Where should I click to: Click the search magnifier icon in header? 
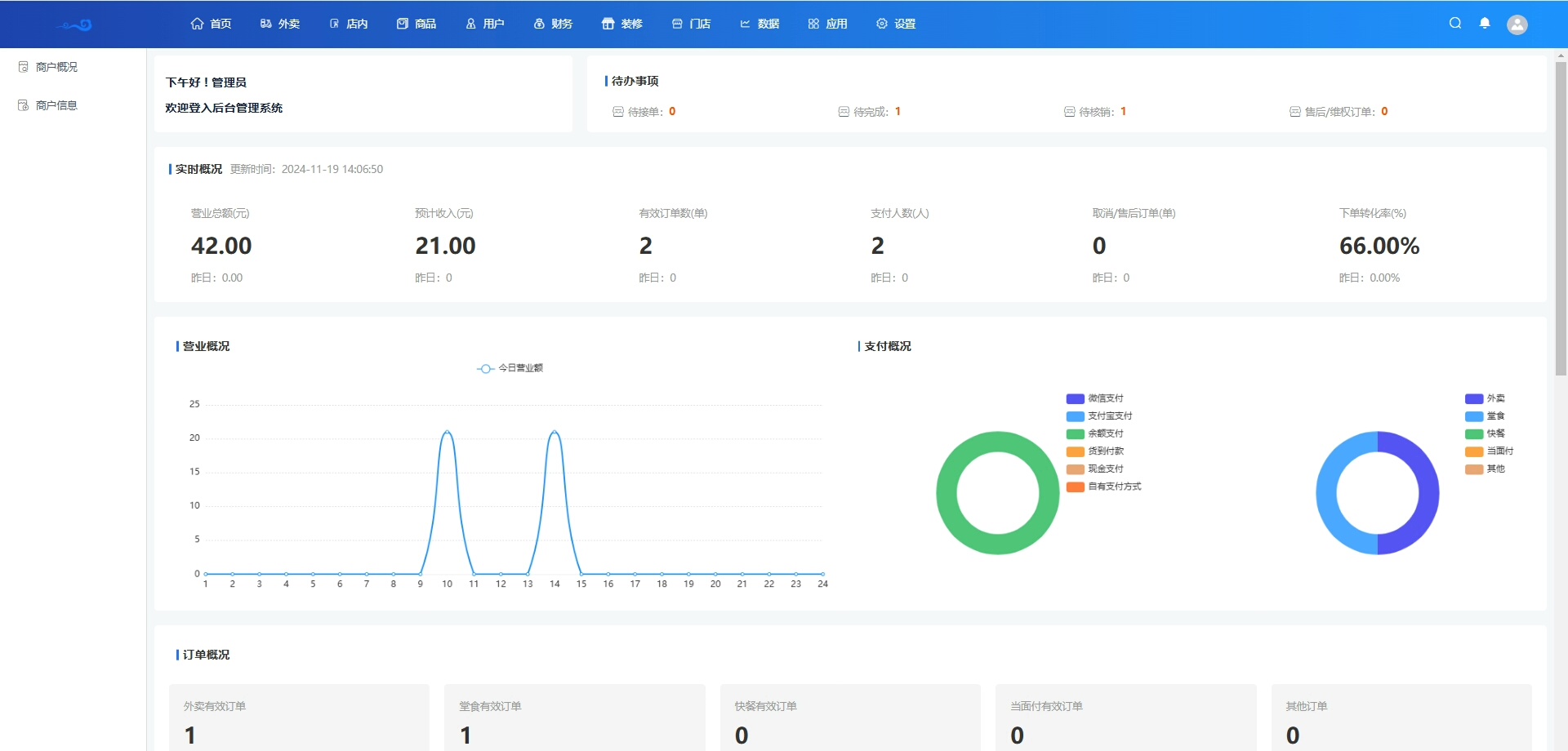point(1455,24)
